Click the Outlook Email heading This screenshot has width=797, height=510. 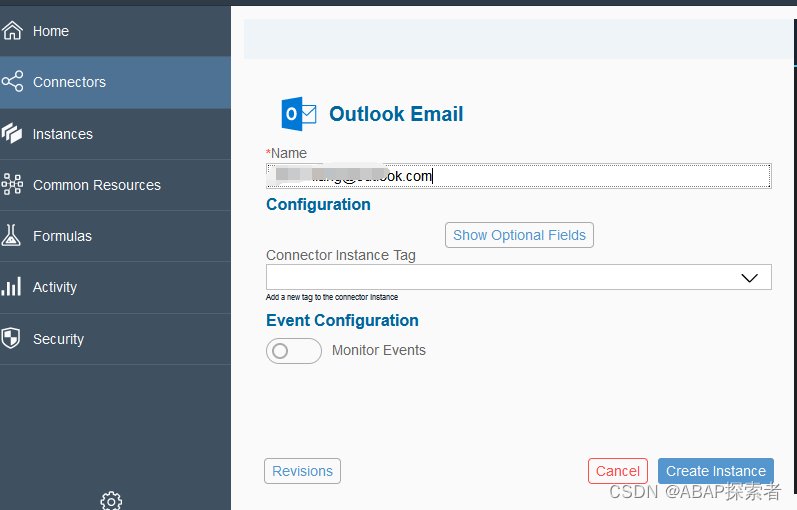coord(396,114)
